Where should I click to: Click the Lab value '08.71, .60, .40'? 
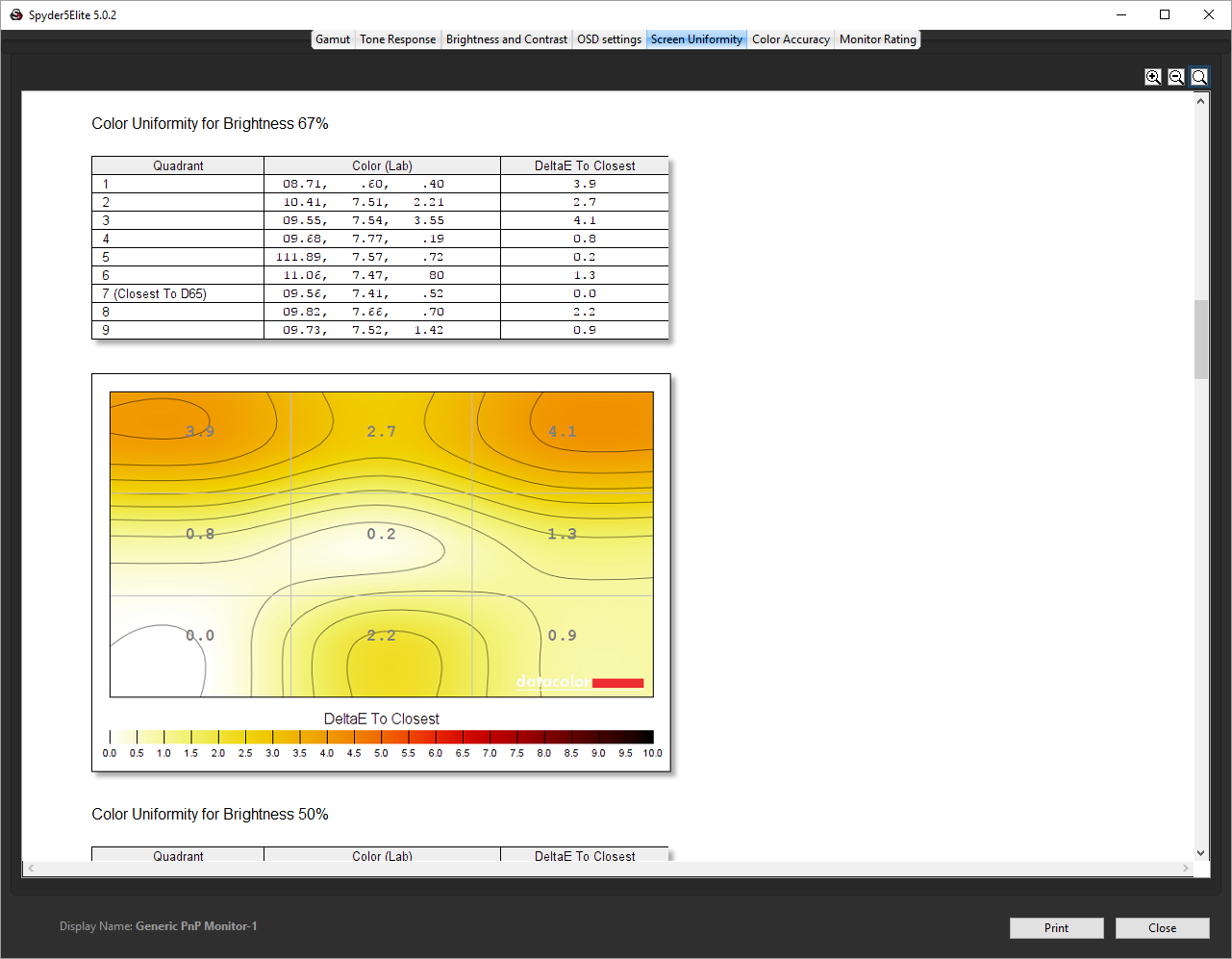point(364,184)
